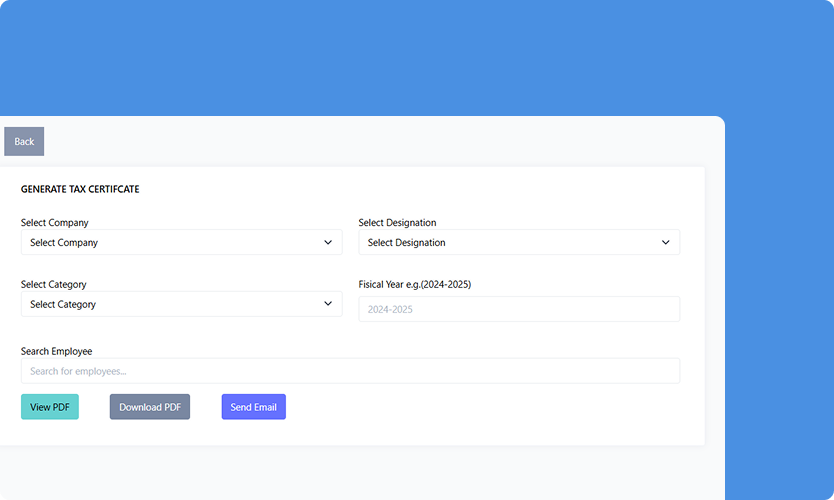Click the Back button
The height and width of the screenshot is (500, 834).
(24, 142)
